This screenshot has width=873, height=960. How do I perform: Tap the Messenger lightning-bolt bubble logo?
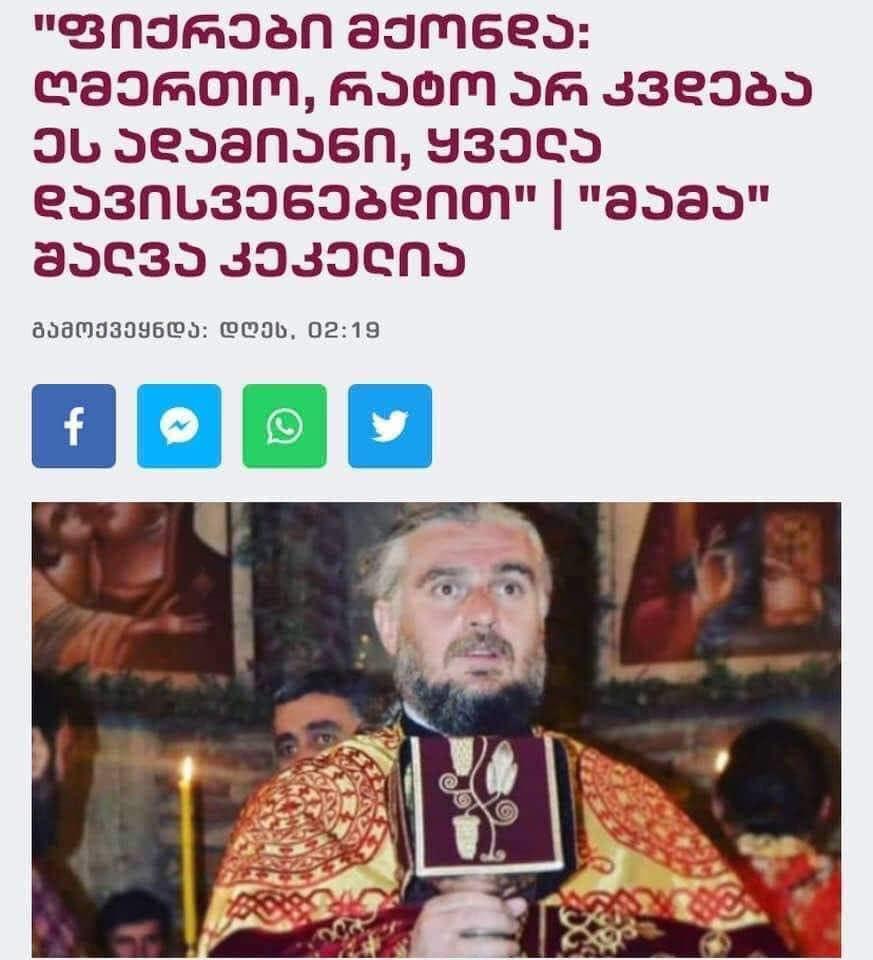(x=179, y=426)
